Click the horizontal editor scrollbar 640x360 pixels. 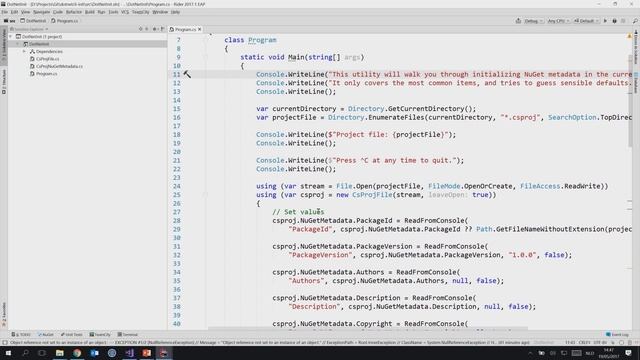tap(367, 328)
